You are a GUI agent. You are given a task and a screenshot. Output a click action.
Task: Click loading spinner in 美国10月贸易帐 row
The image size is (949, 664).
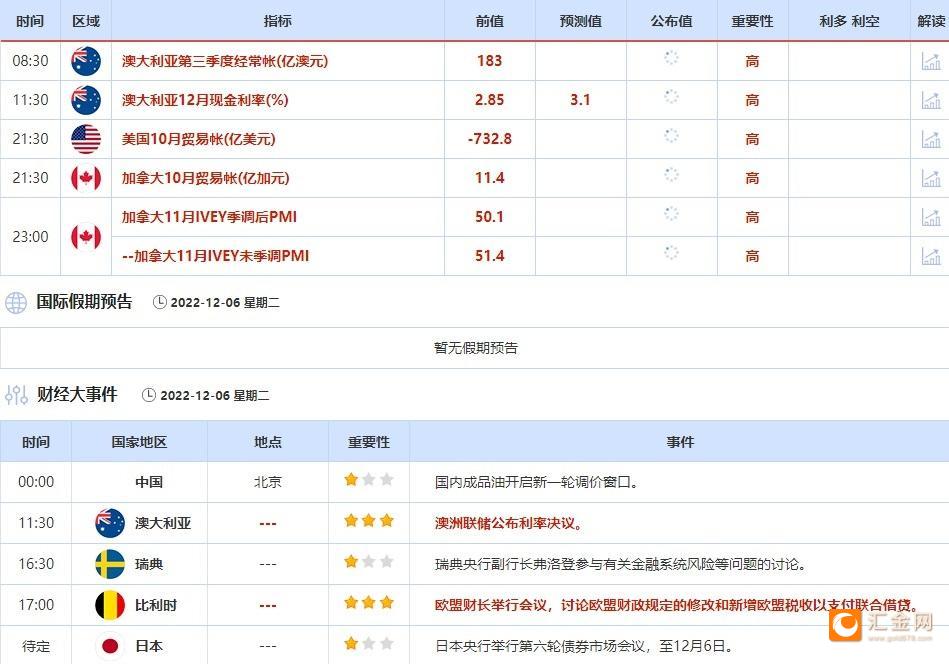coord(671,136)
